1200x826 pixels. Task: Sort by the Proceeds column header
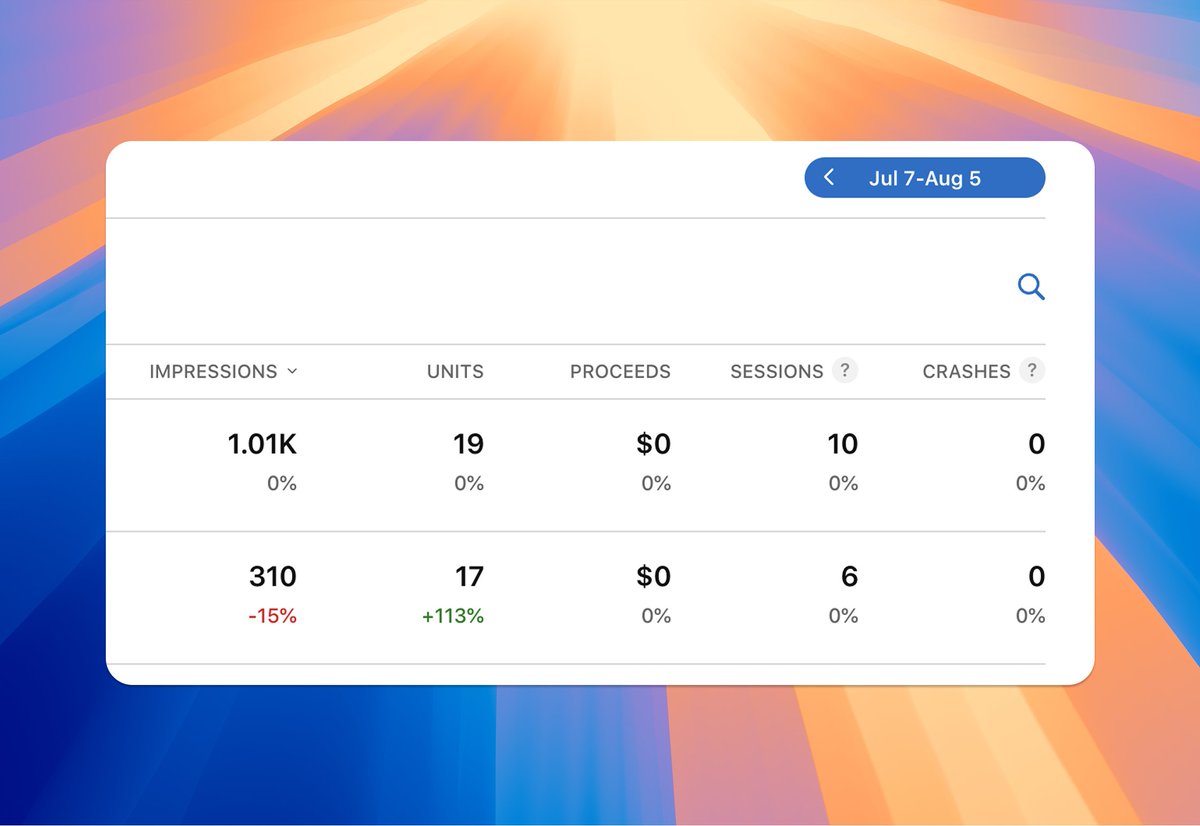(x=620, y=371)
